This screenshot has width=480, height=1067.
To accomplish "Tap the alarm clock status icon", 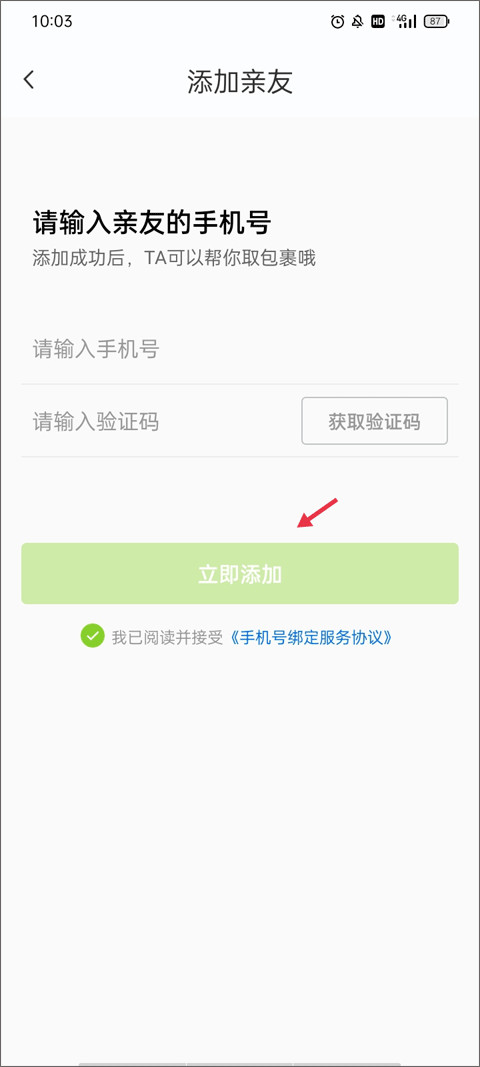I will click(337, 22).
